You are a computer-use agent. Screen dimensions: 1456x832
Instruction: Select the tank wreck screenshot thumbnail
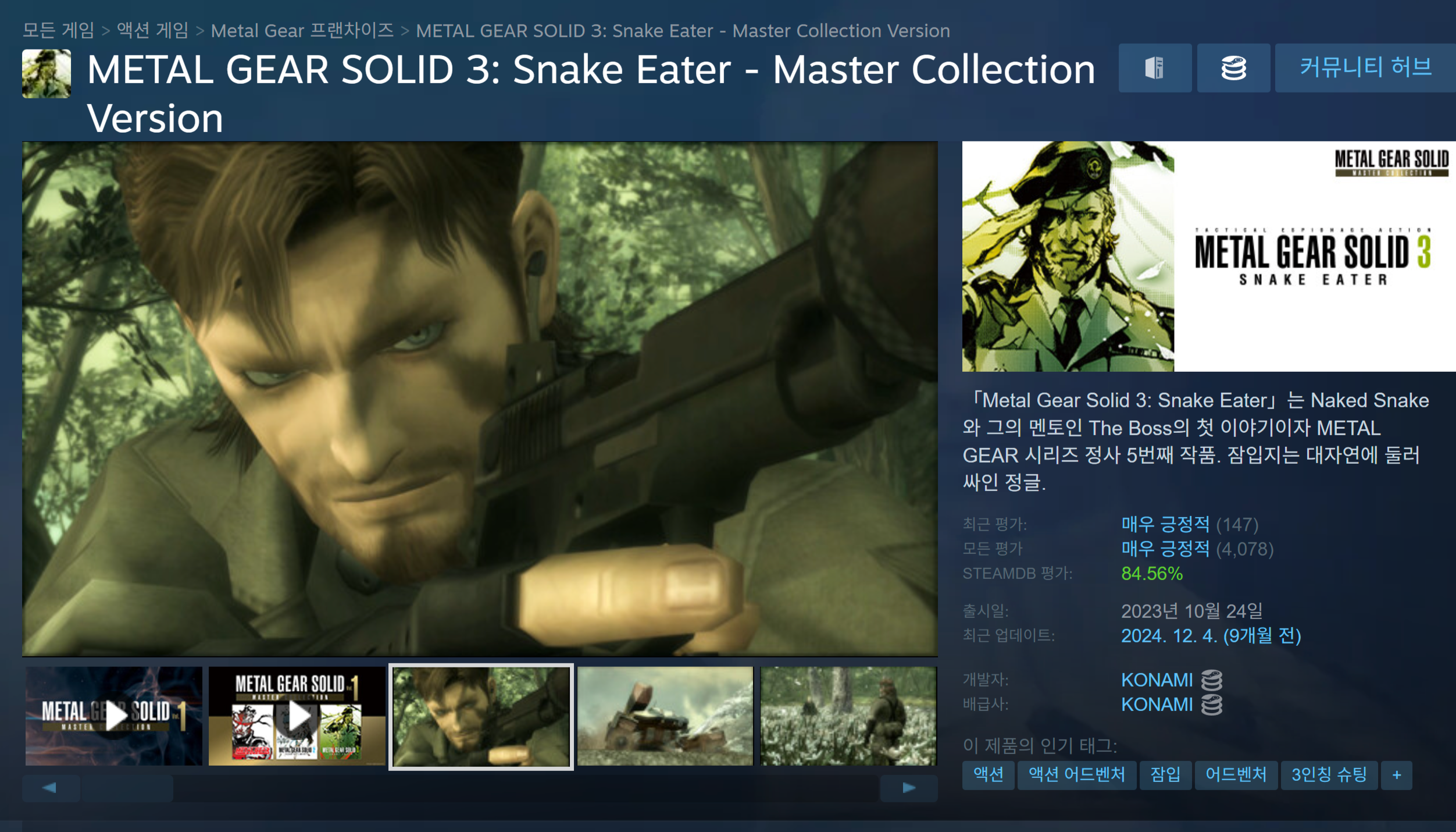point(665,716)
